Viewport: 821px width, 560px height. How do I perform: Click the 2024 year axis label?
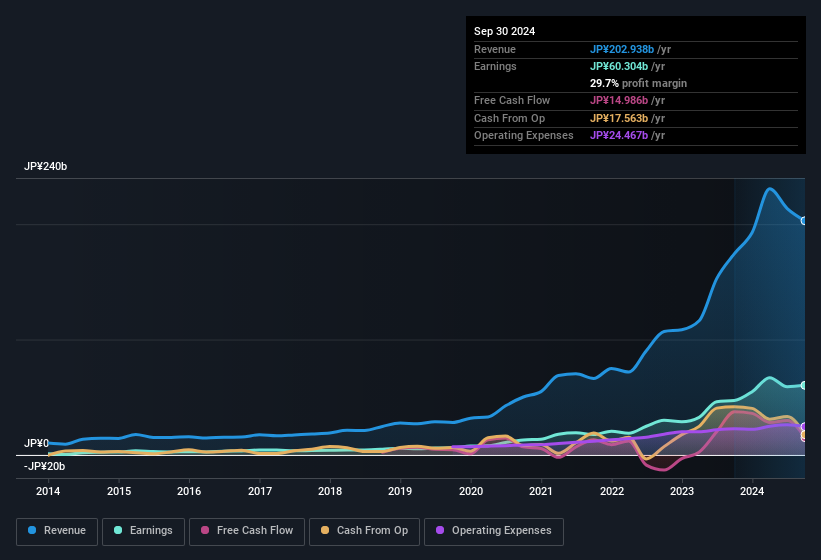[x=752, y=491]
